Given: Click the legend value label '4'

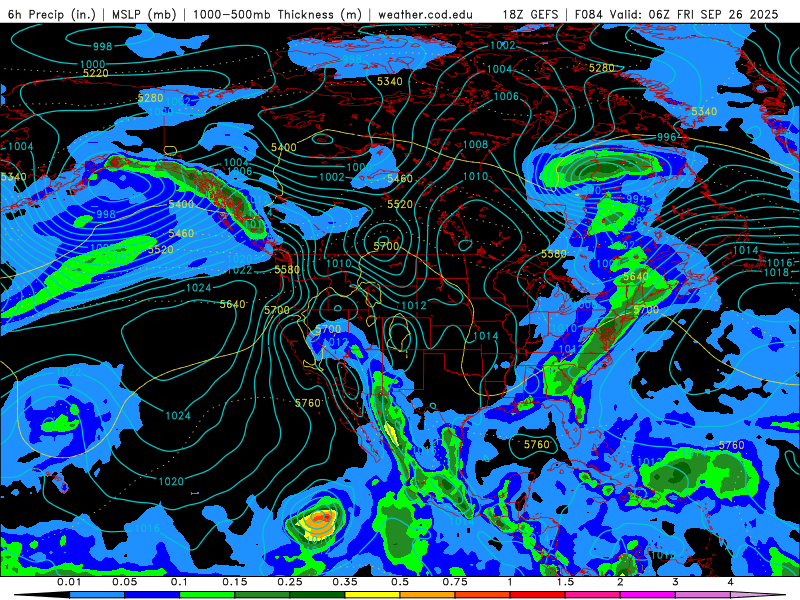Looking at the screenshot, I should pos(731,582).
